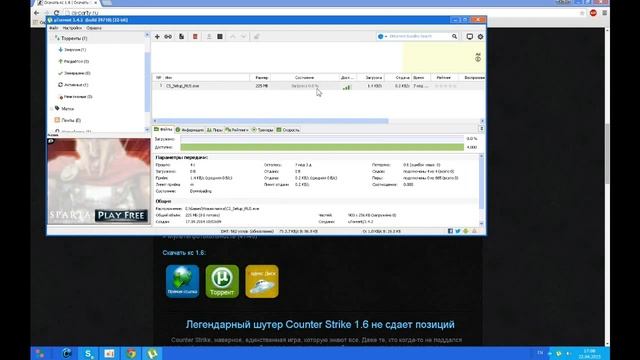Select Завершены (0) in sidebar
The image size is (640, 360).
(74, 73)
